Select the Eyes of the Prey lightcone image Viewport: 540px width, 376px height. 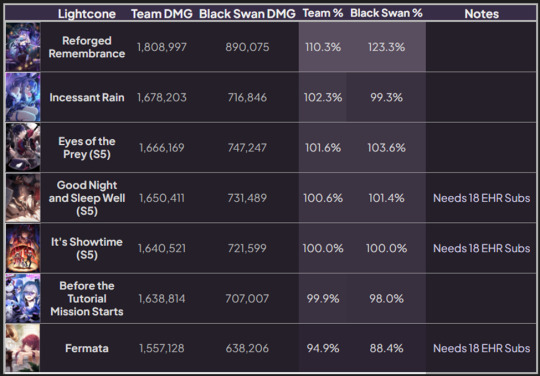(23, 147)
